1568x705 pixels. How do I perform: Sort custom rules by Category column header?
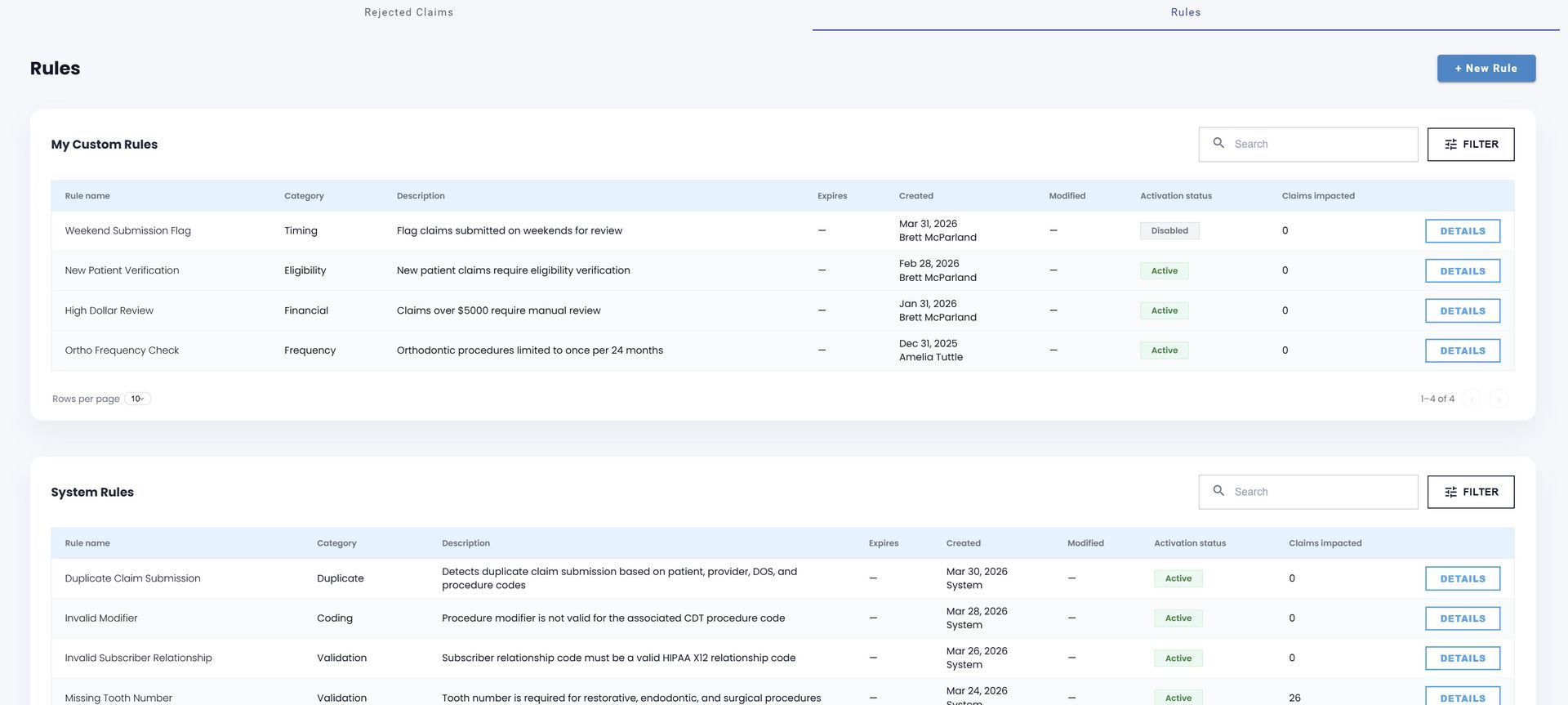tap(304, 196)
